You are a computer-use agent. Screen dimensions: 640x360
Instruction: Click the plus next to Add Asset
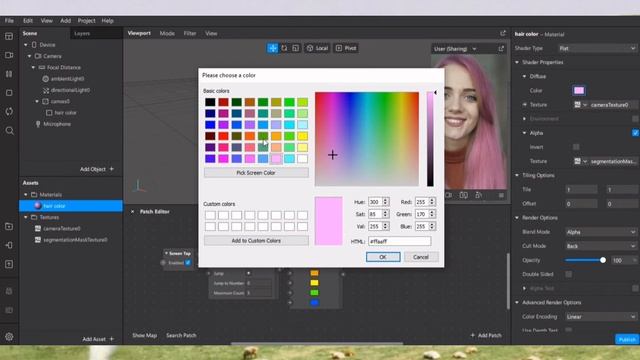[x=112, y=339]
